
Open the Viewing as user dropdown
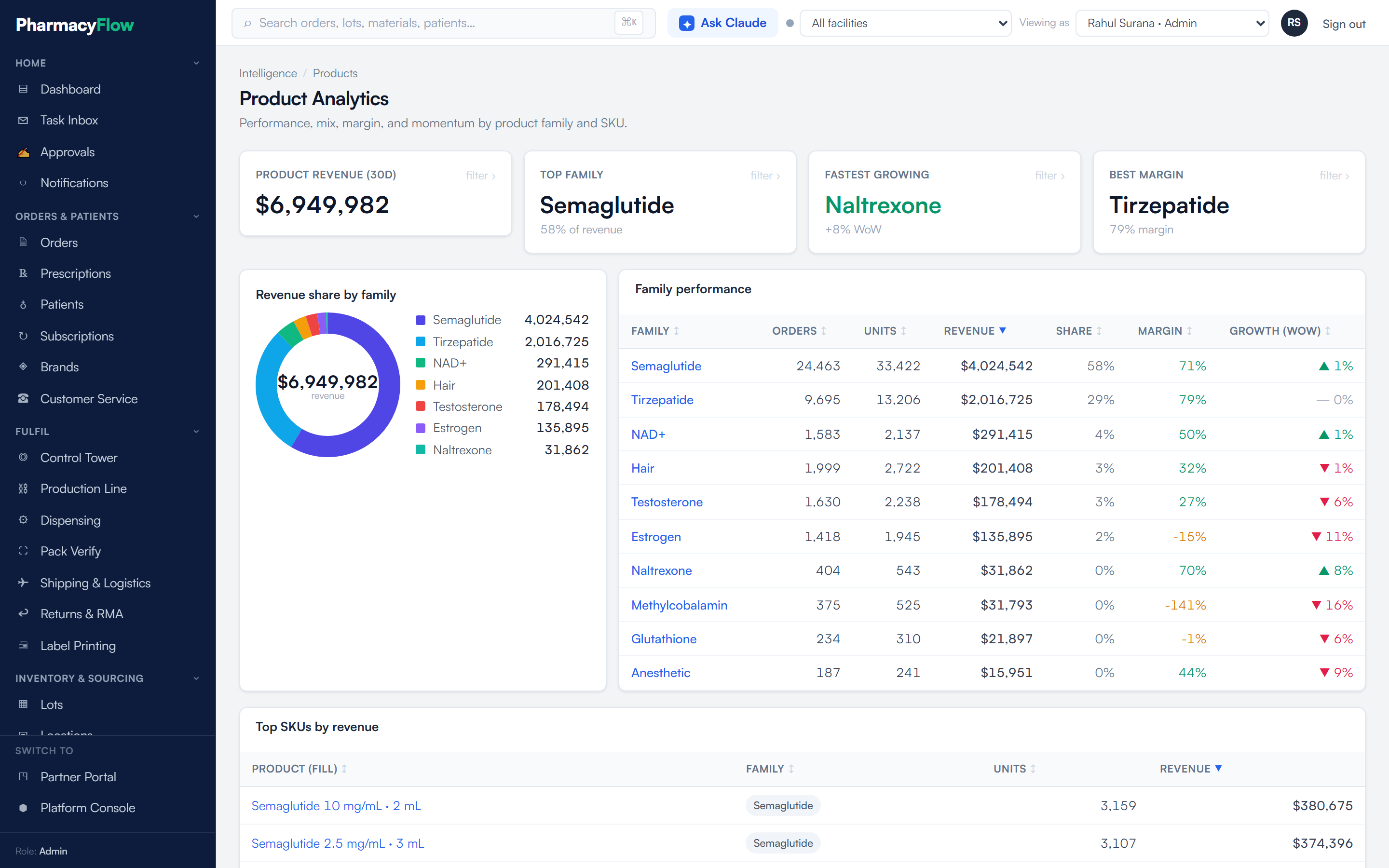click(1172, 23)
